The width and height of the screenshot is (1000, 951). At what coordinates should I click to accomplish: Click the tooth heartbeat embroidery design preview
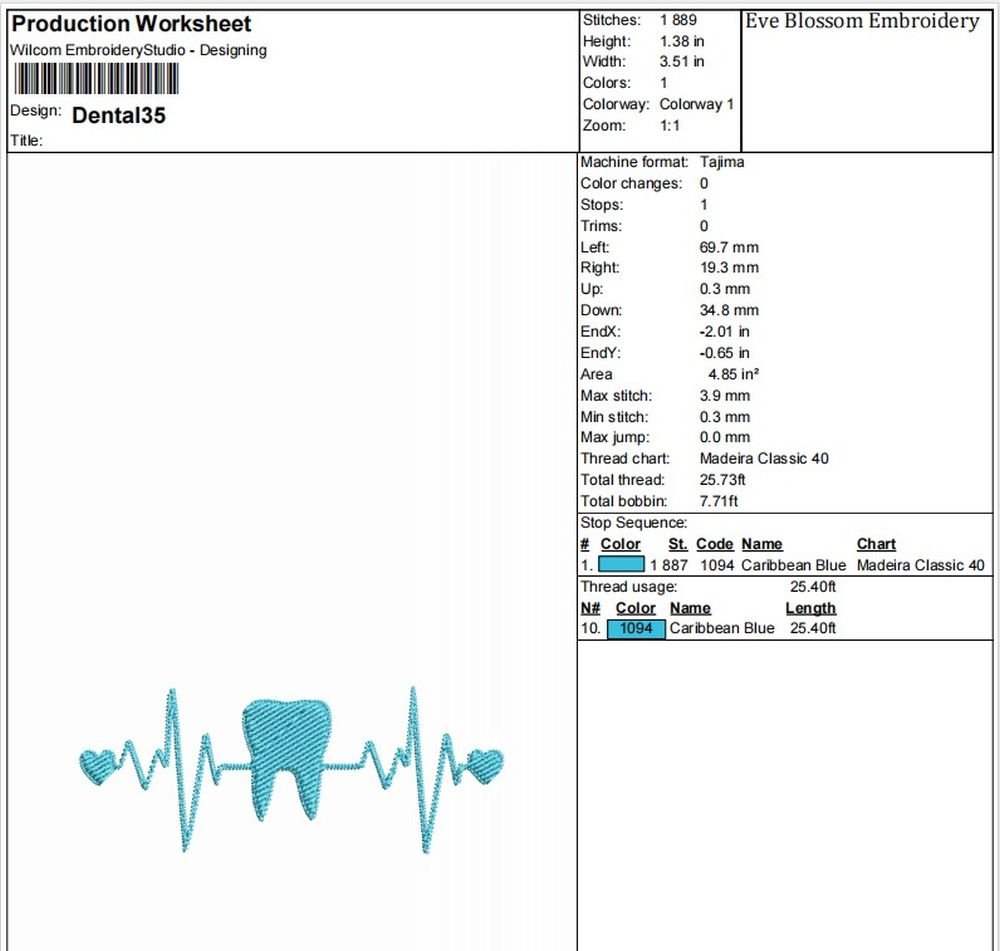291,769
